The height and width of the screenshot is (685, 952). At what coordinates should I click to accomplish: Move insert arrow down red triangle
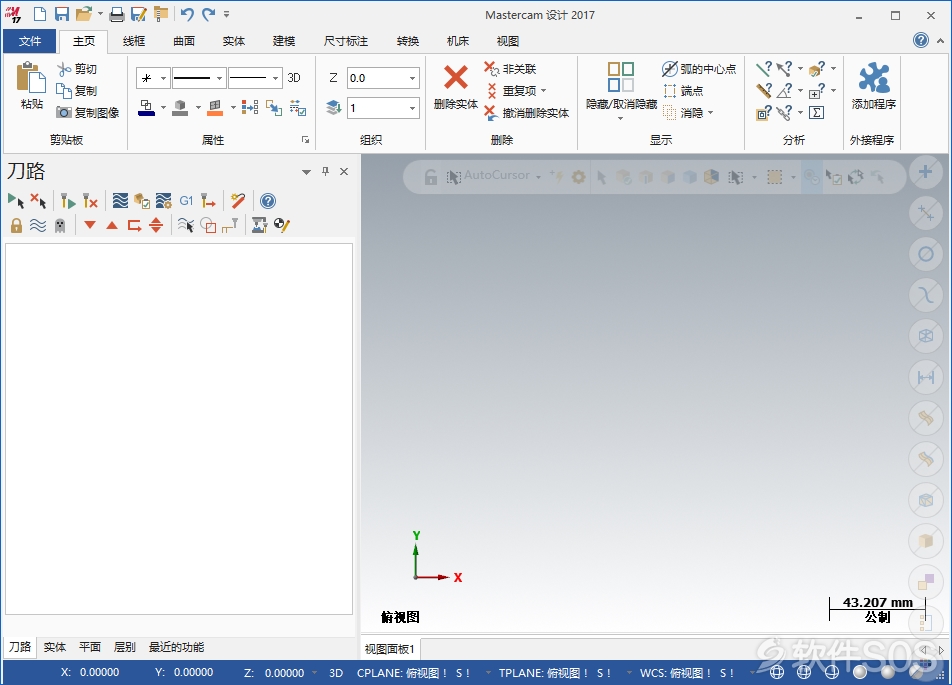pos(90,225)
